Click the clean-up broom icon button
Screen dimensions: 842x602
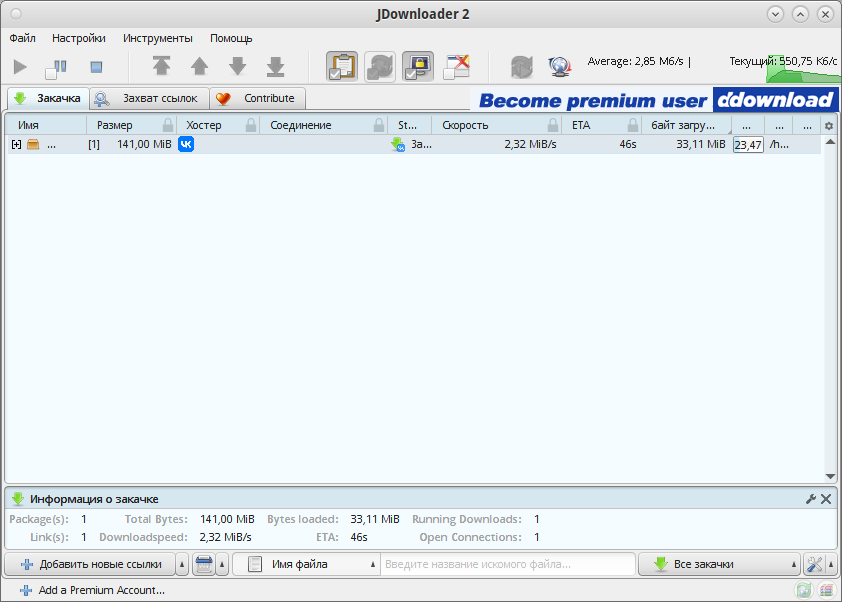pyautogui.click(x=204, y=564)
